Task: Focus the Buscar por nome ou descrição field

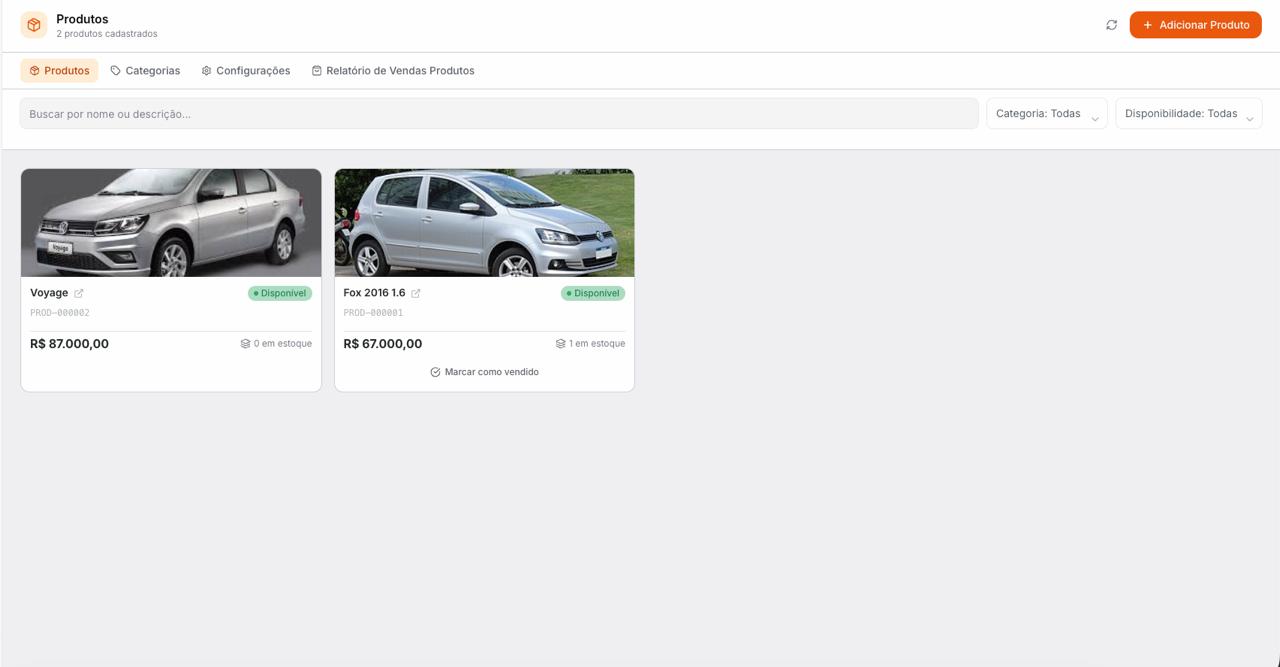Action: pos(499,114)
